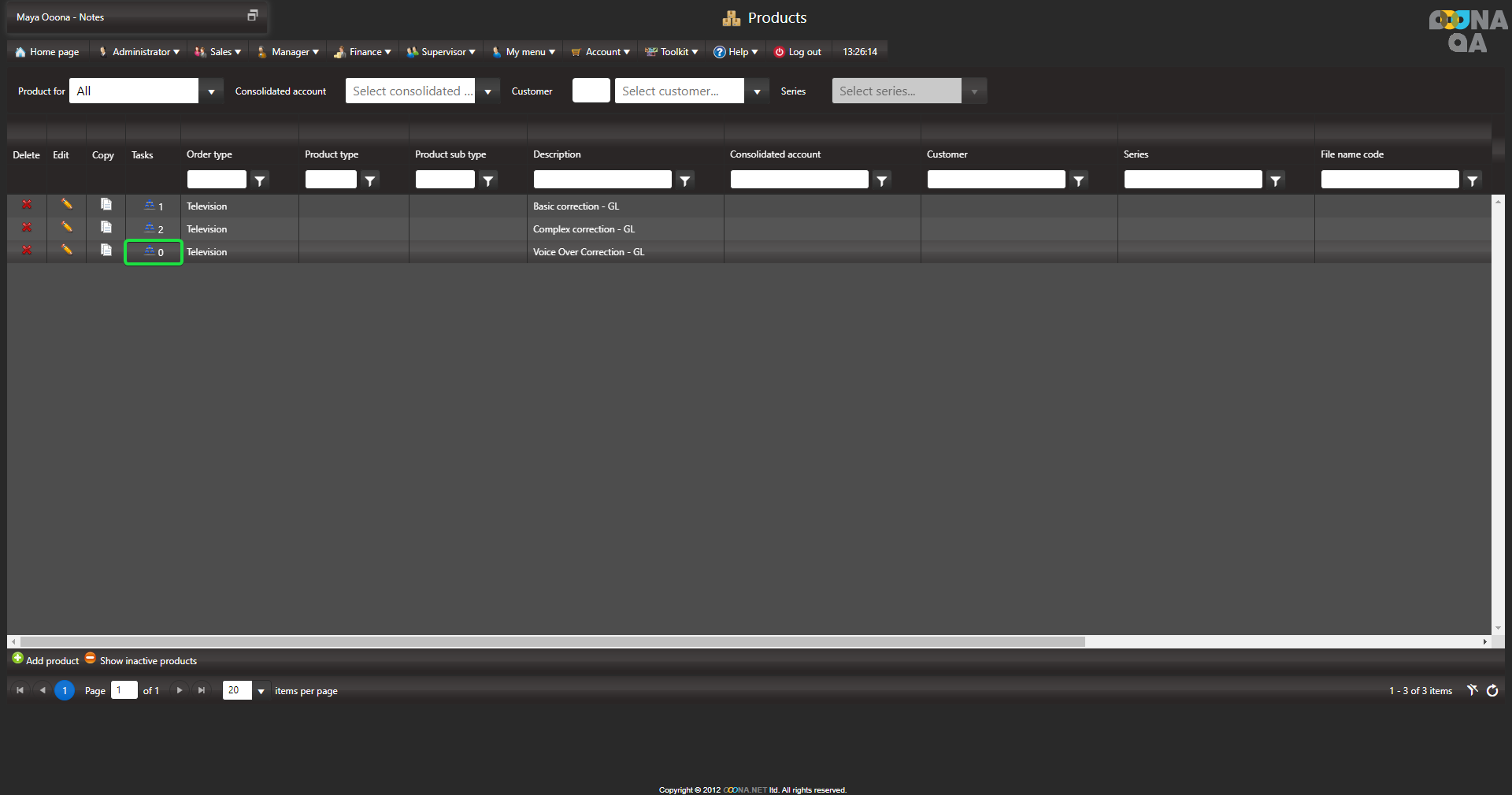Click the Order type filter icon
The width and height of the screenshot is (1512, 795).
coord(260,180)
